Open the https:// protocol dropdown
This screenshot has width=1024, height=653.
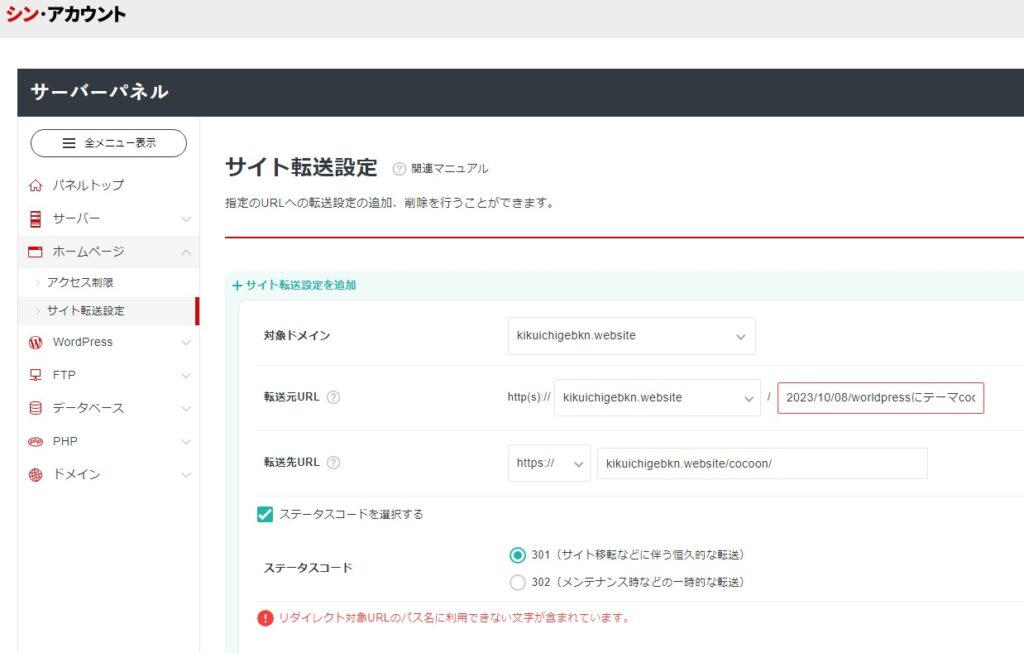pos(549,463)
